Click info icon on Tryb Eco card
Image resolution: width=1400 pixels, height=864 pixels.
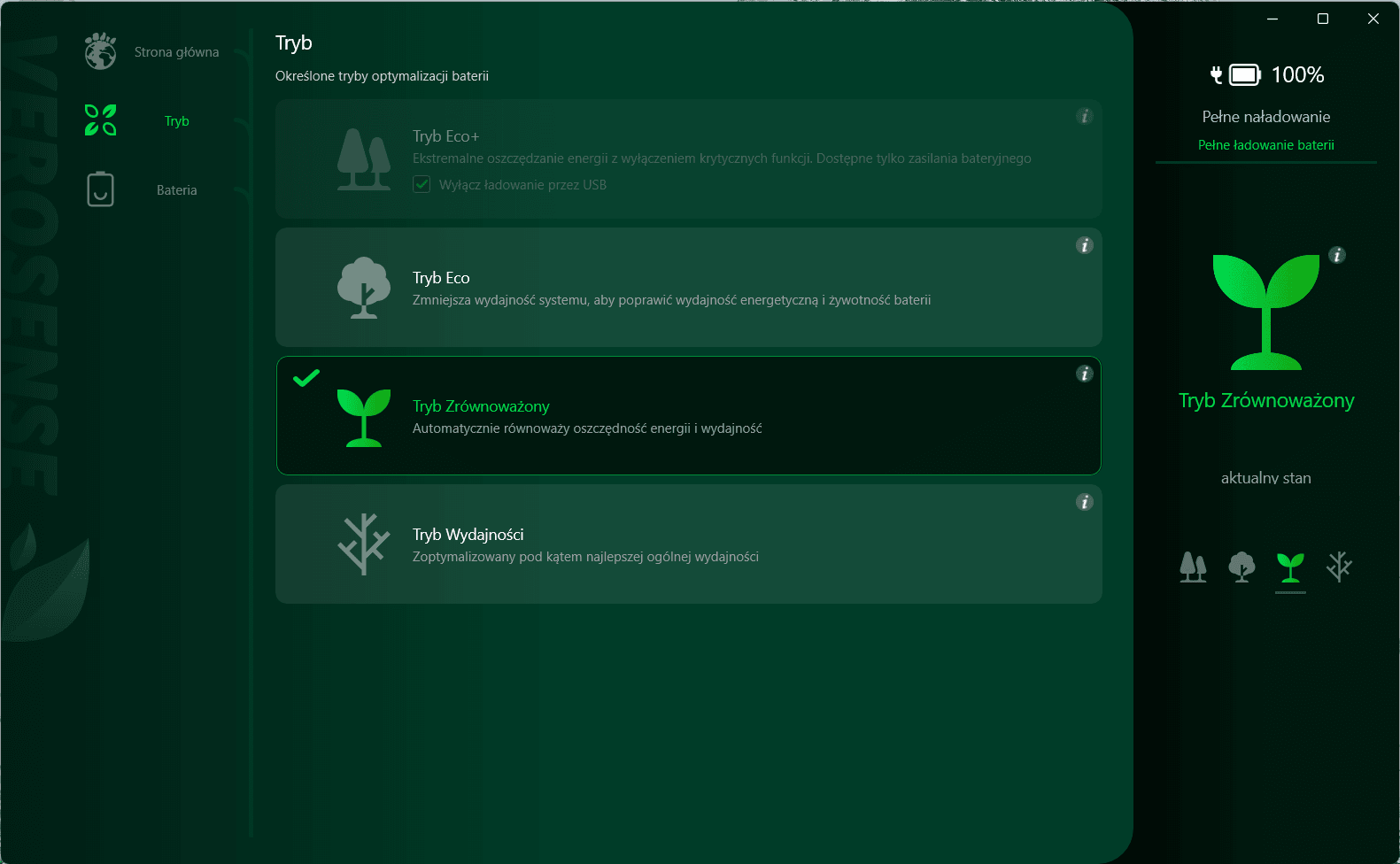1084,245
